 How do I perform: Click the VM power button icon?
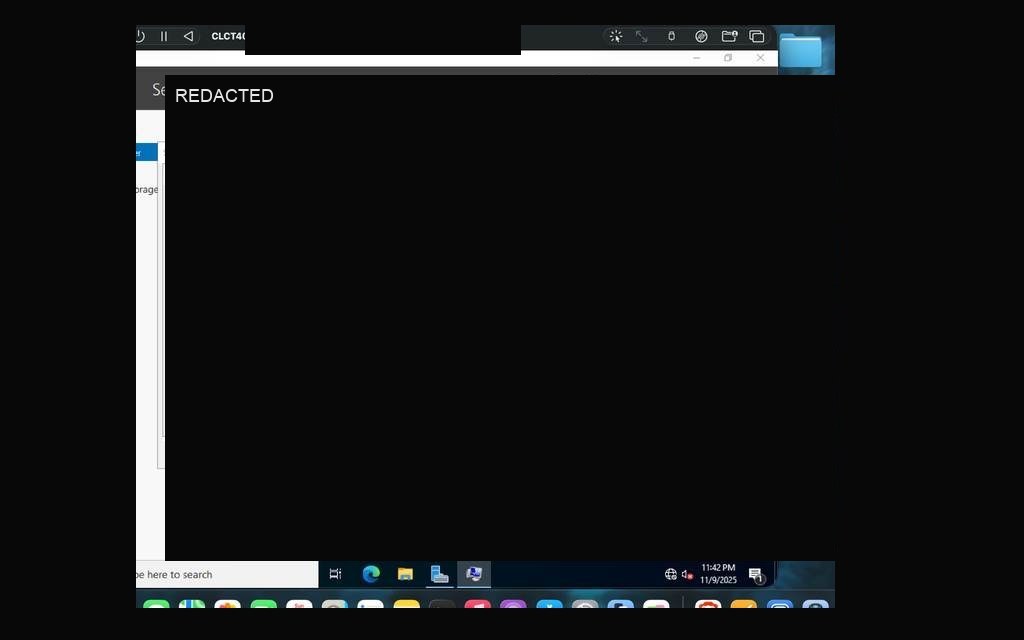pos(140,37)
